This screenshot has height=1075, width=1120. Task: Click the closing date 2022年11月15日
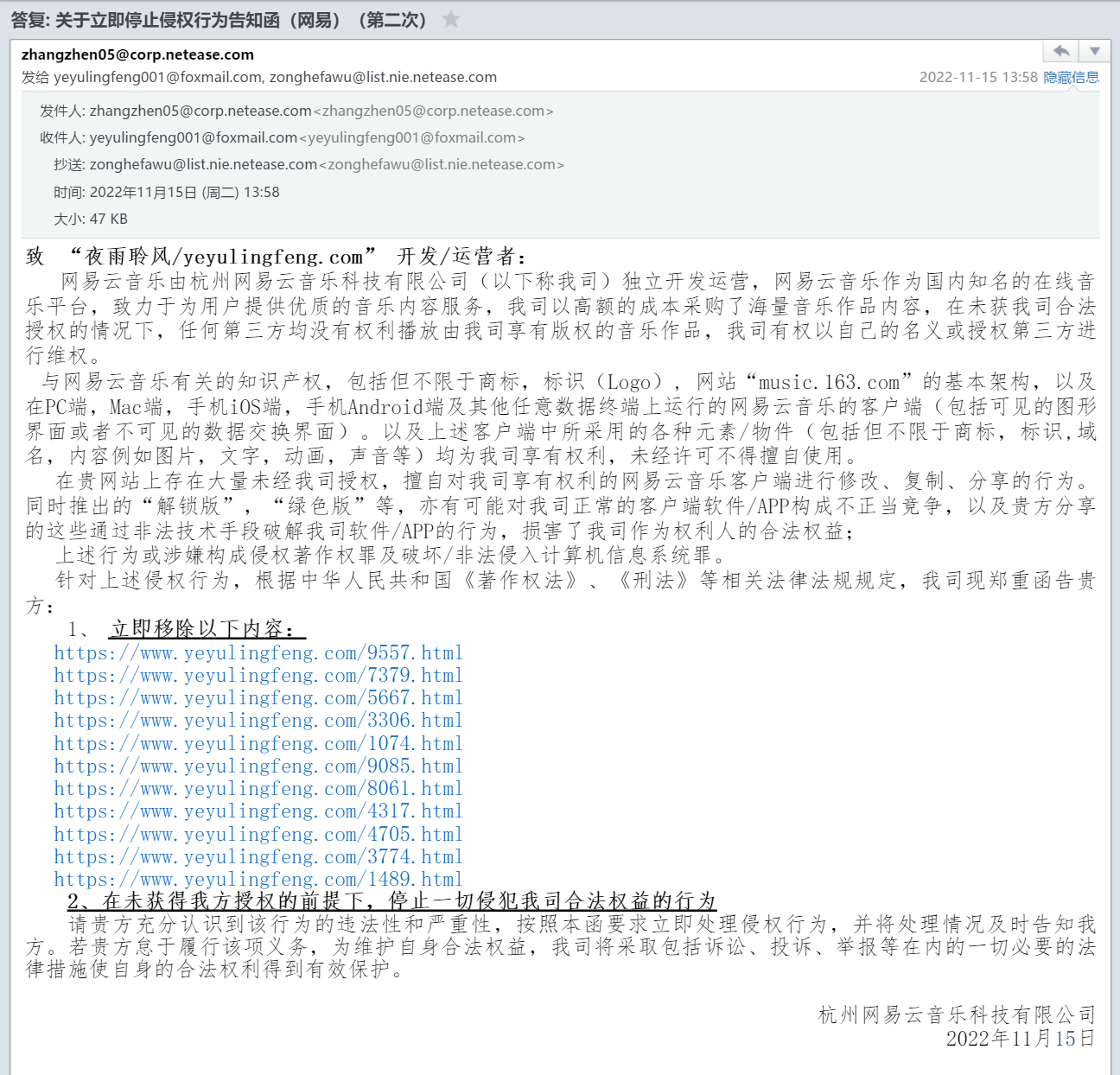pyautogui.click(x=1021, y=1038)
